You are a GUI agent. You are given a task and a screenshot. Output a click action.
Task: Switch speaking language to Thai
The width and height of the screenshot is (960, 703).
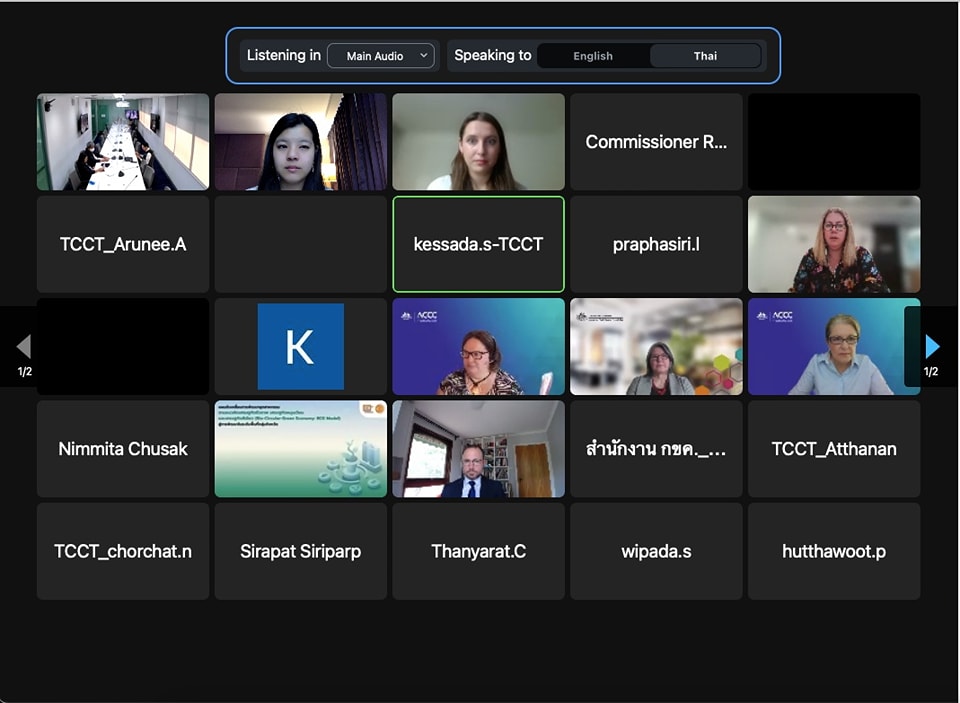click(x=705, y=56)
